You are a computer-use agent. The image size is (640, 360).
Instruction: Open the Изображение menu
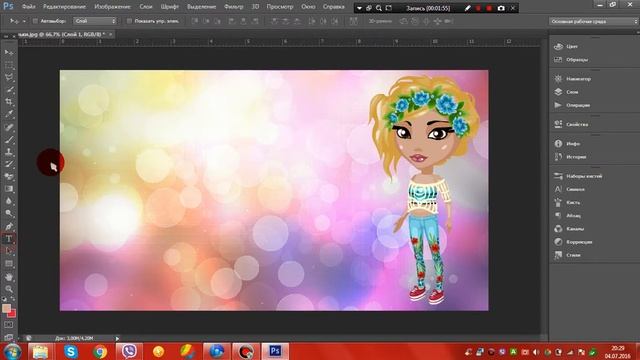click(x=112, y=7)
